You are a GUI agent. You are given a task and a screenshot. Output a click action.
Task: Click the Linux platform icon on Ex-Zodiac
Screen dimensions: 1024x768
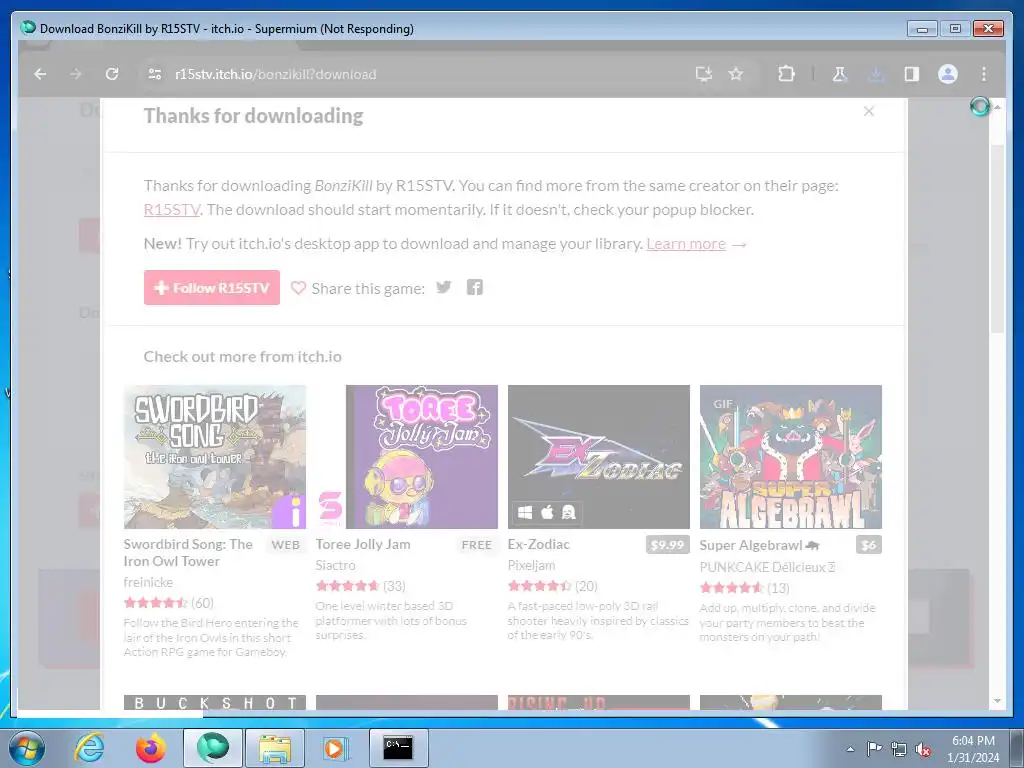[569, 513]
